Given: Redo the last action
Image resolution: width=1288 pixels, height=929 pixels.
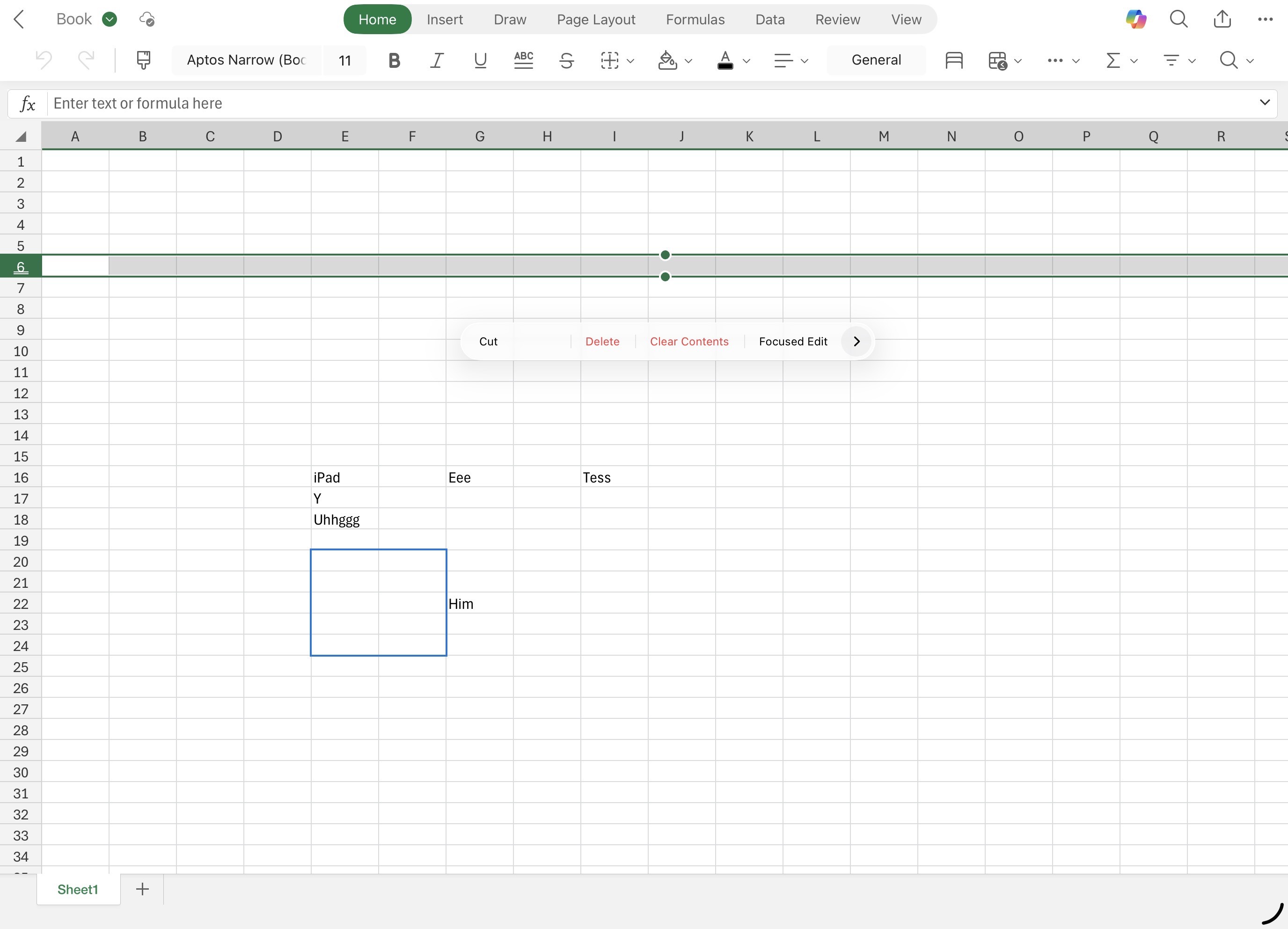Looking at the screenshot, I should 86,59.
